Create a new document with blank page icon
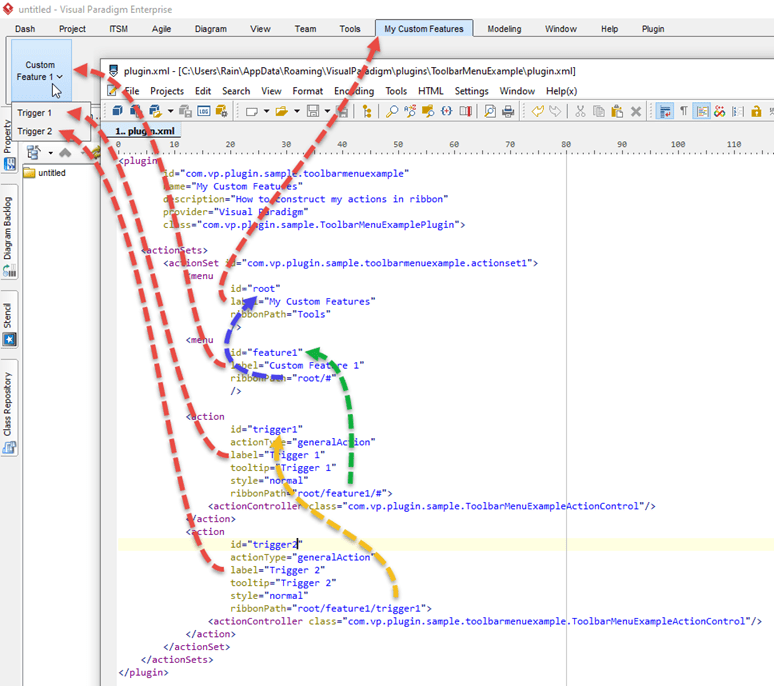Viewport: 774px width, 686px height. coord(252,112)
